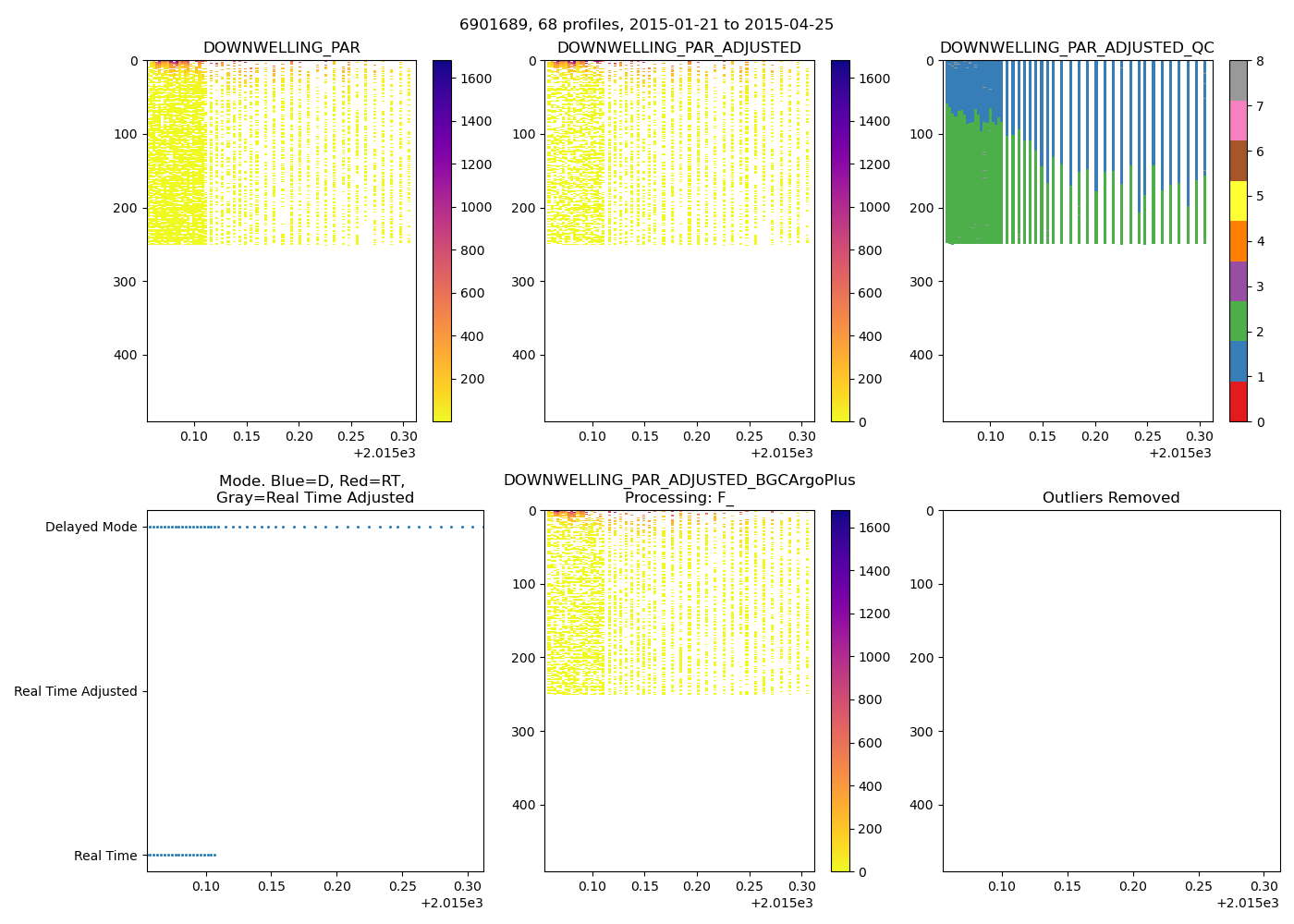Click the brown segment of the QC colorbar
Screen dimensions: 1294x924
pyautogui.click(x=1239, y=161)
